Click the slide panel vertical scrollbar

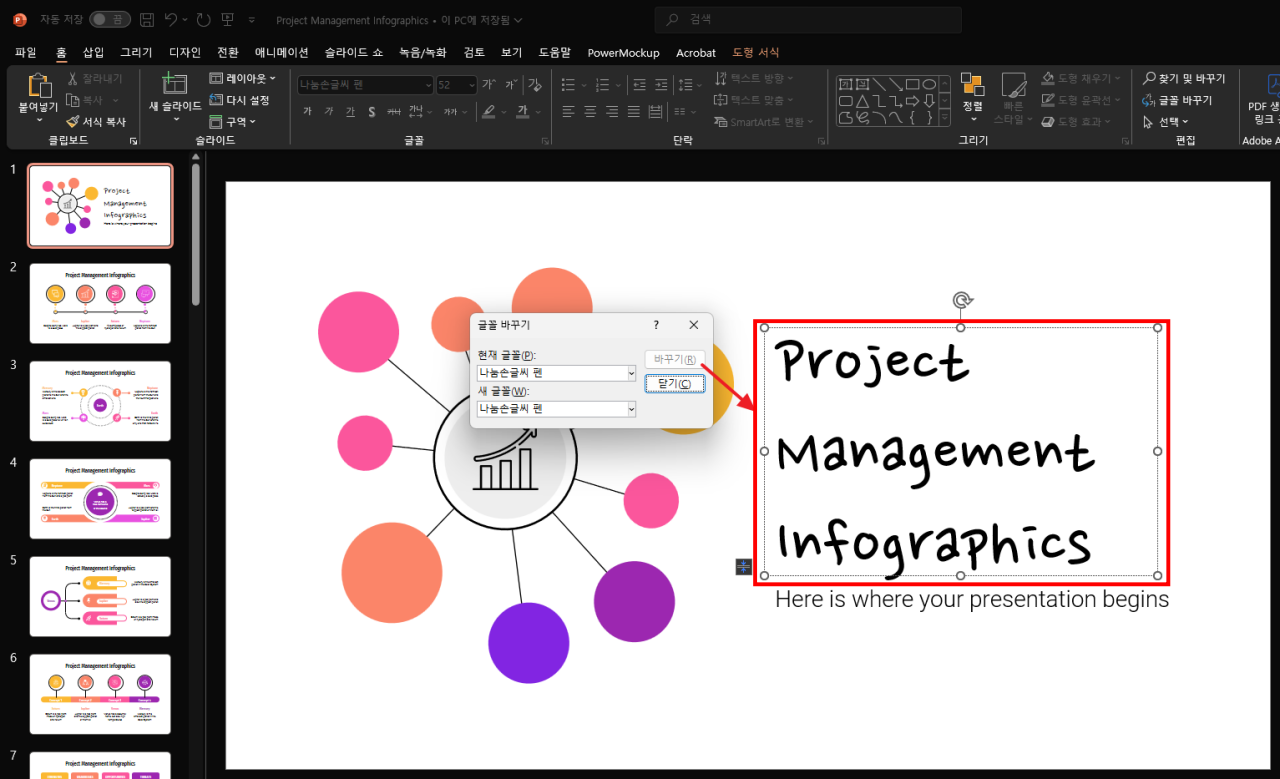coord(196,234)
